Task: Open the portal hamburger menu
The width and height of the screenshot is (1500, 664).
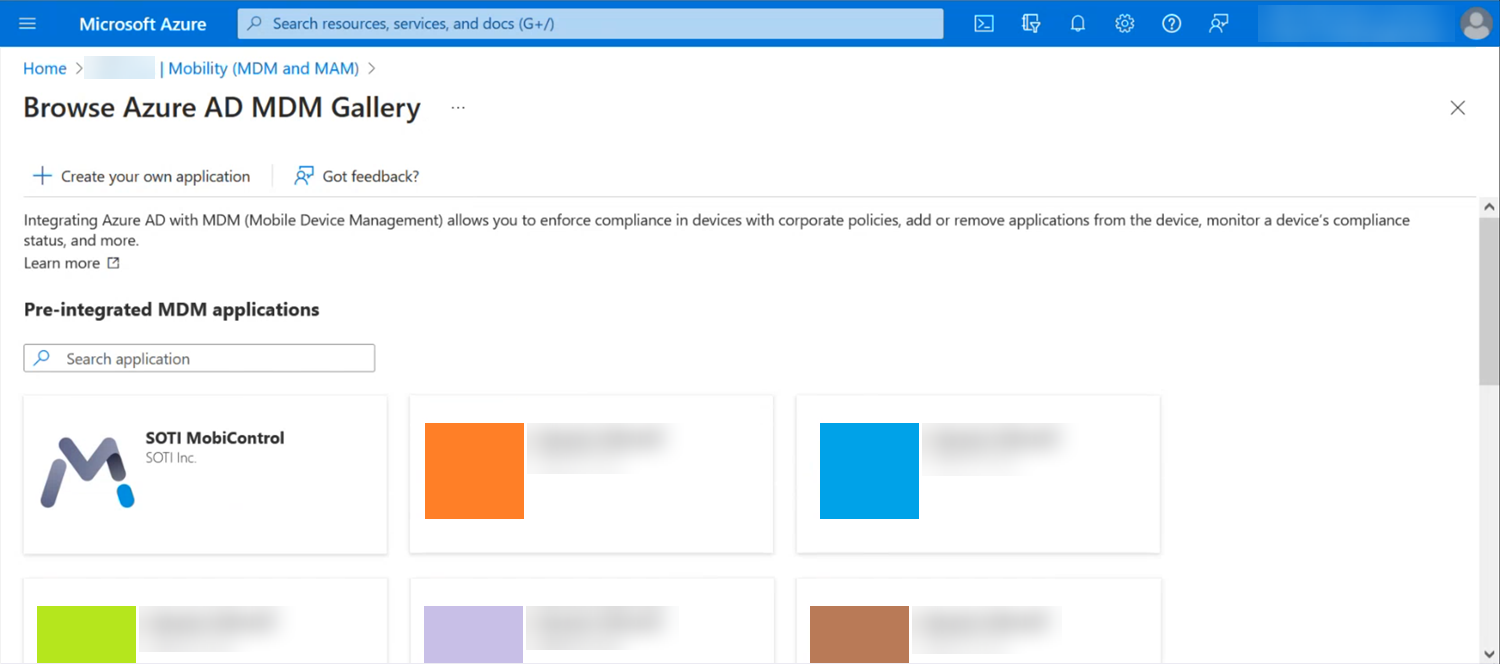Action: (27, 23)
